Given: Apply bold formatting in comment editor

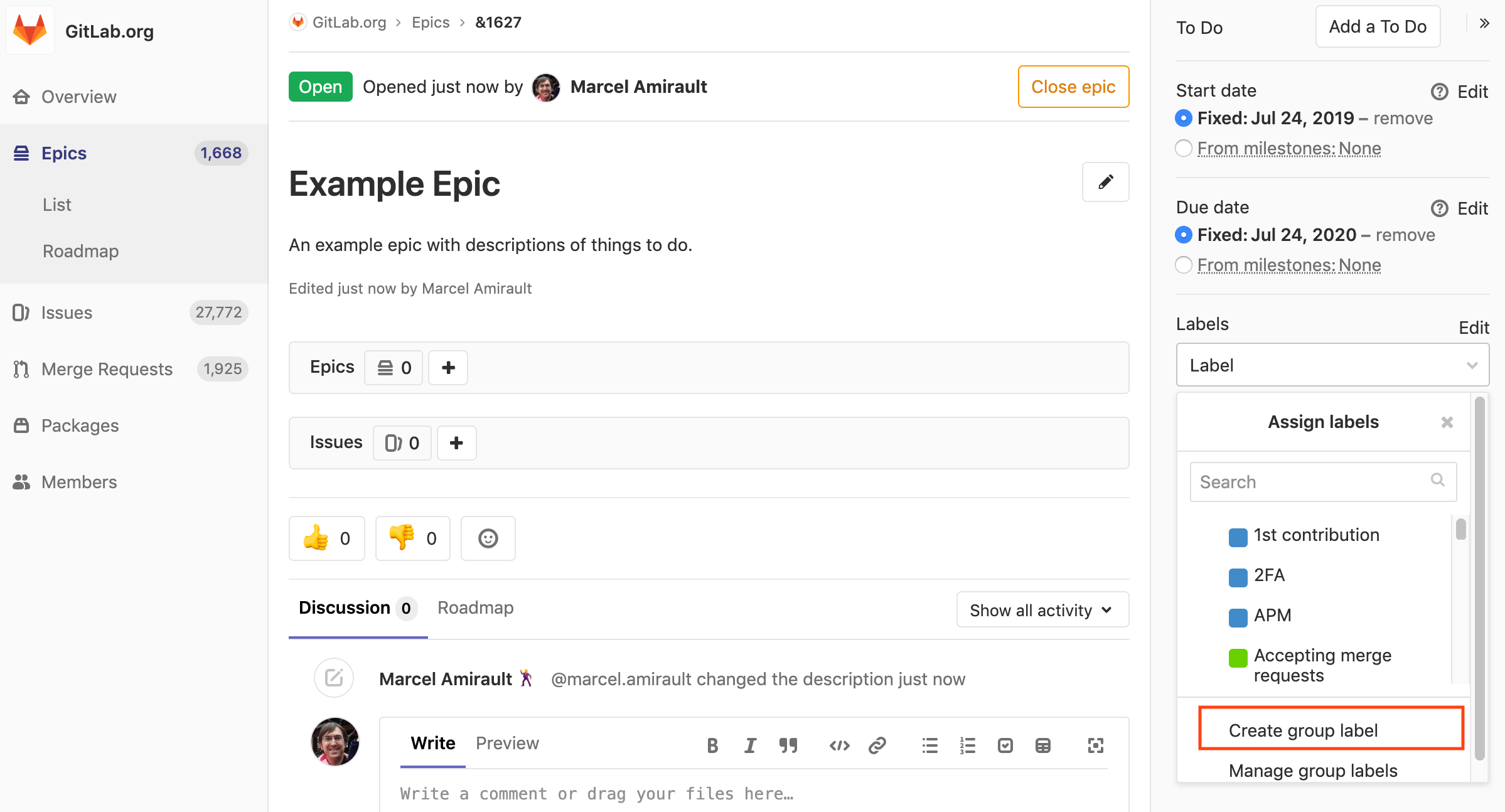Looking at the screenshot, I should coord(712,745).
